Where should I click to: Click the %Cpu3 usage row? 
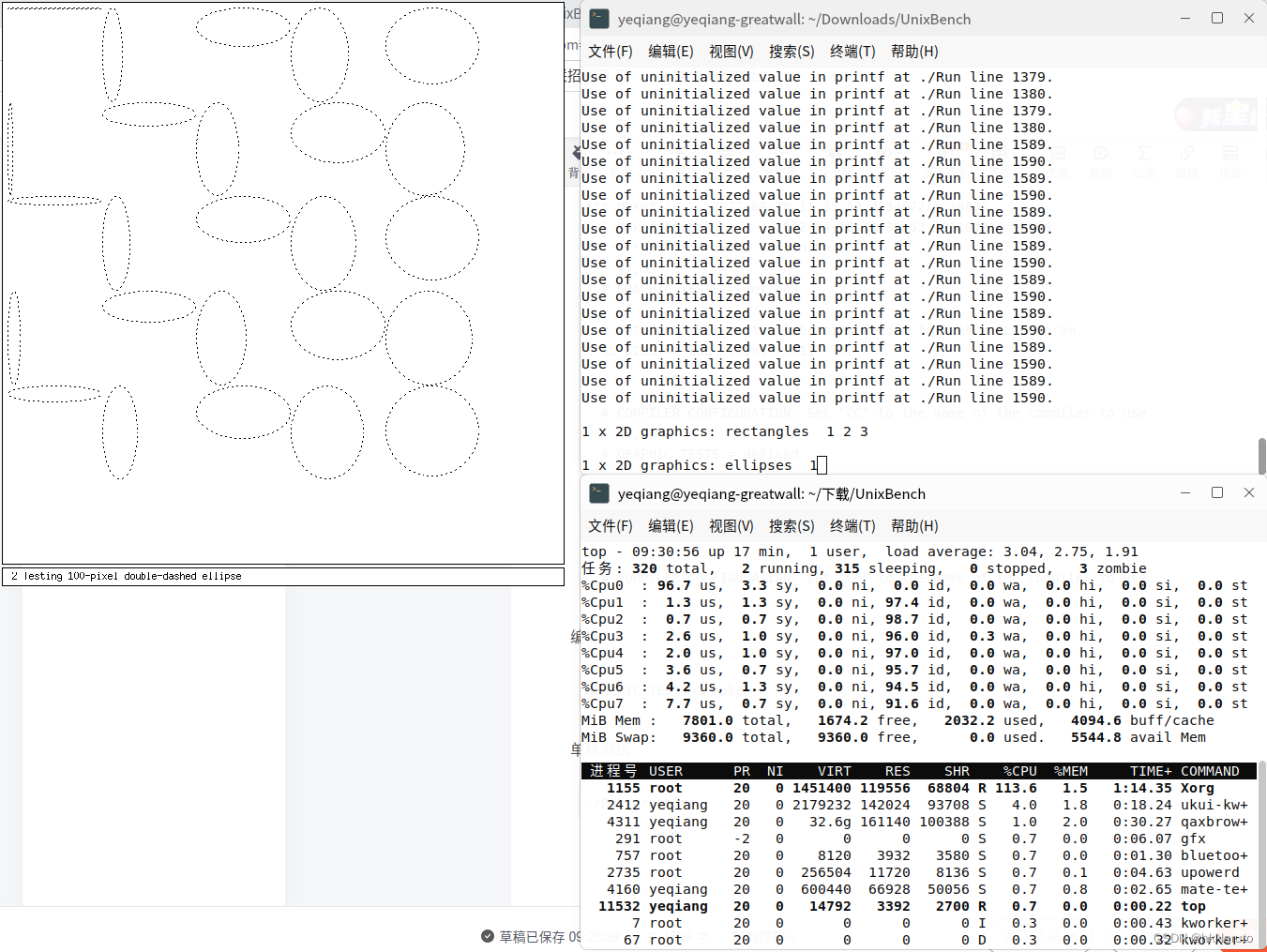914,636
